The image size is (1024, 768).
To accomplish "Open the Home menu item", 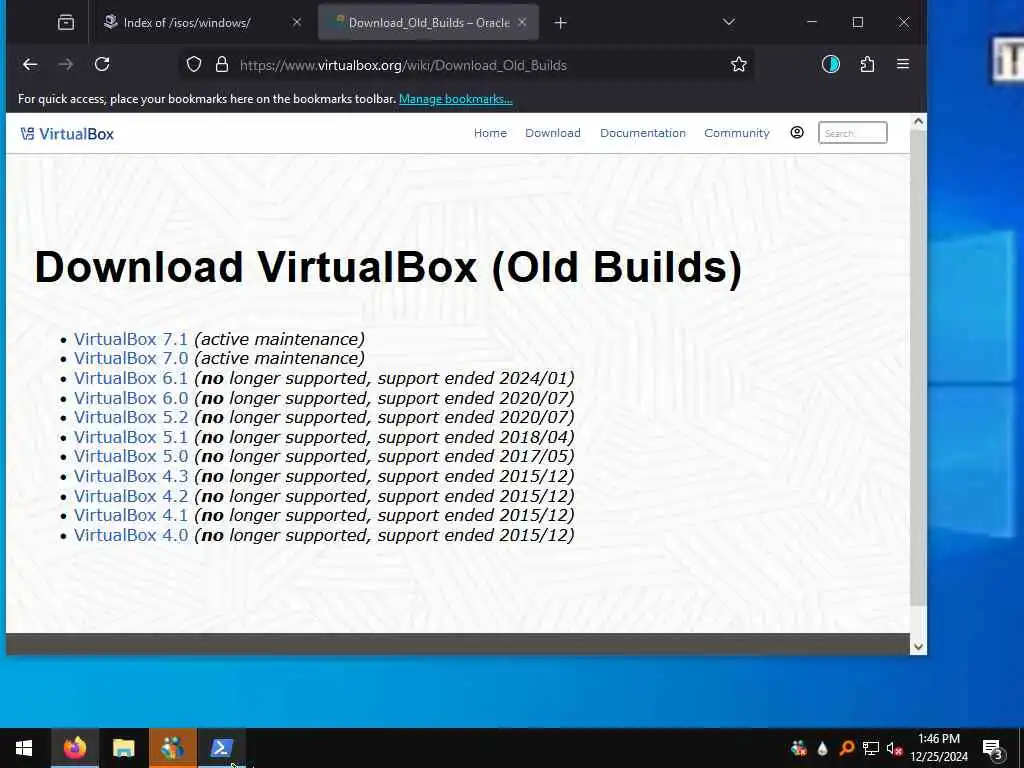I will (x=490, y=133).
